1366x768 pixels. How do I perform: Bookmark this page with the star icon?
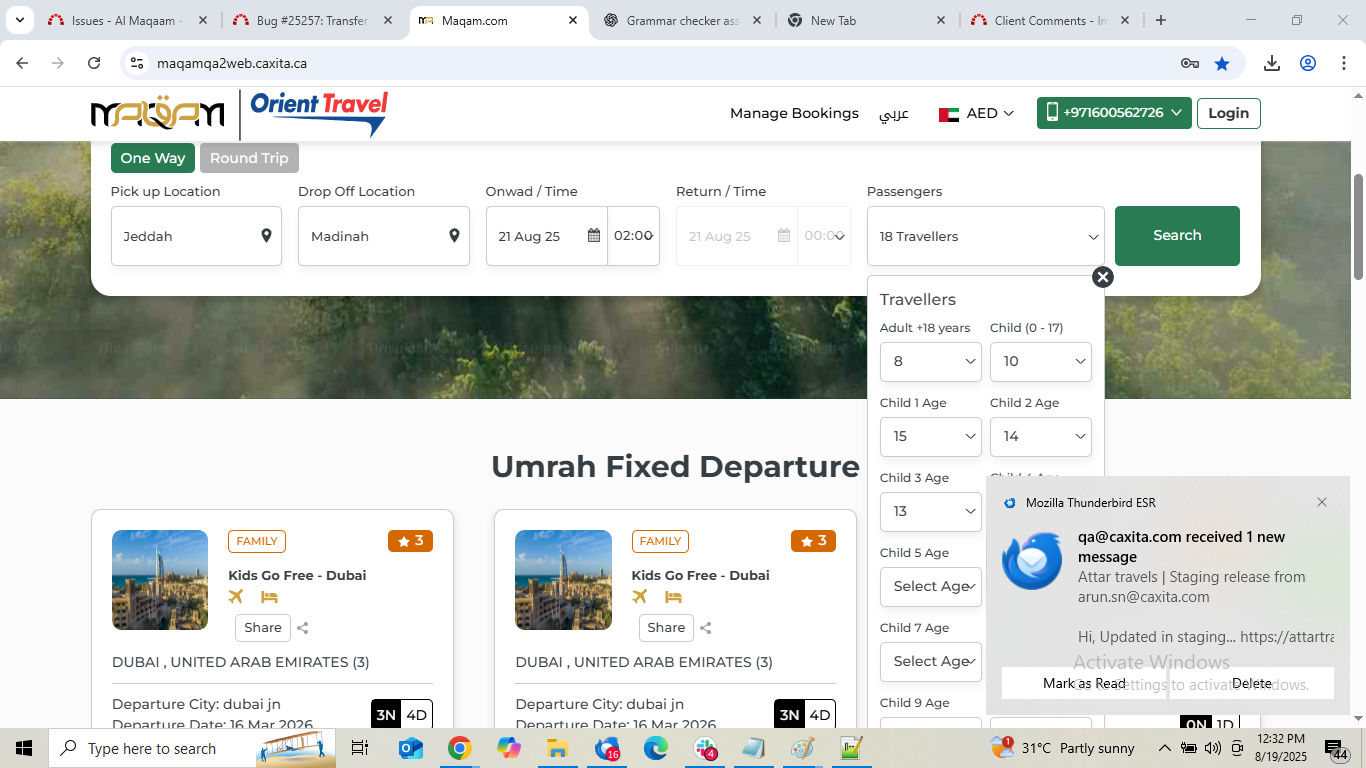[1222, 63]
